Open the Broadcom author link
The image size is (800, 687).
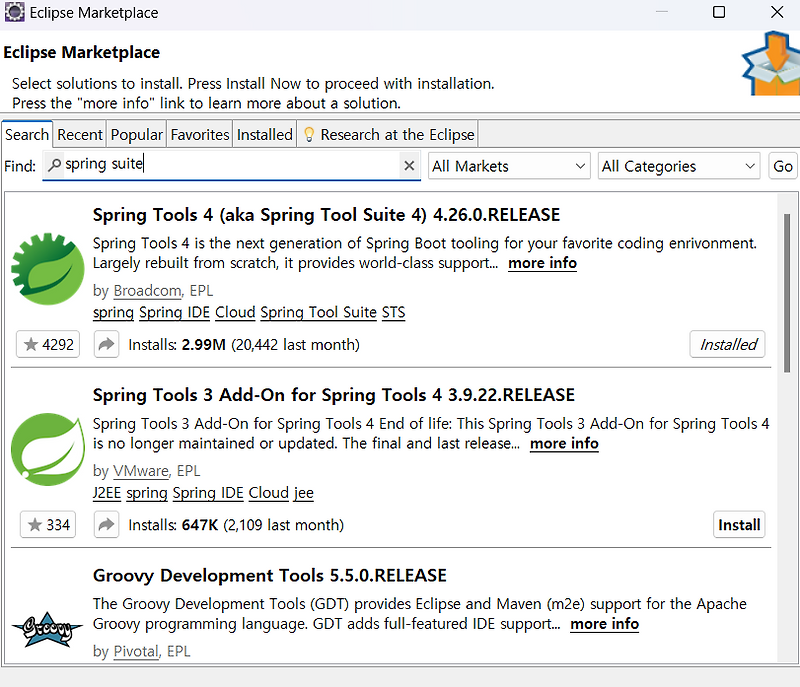coord(147,290)
